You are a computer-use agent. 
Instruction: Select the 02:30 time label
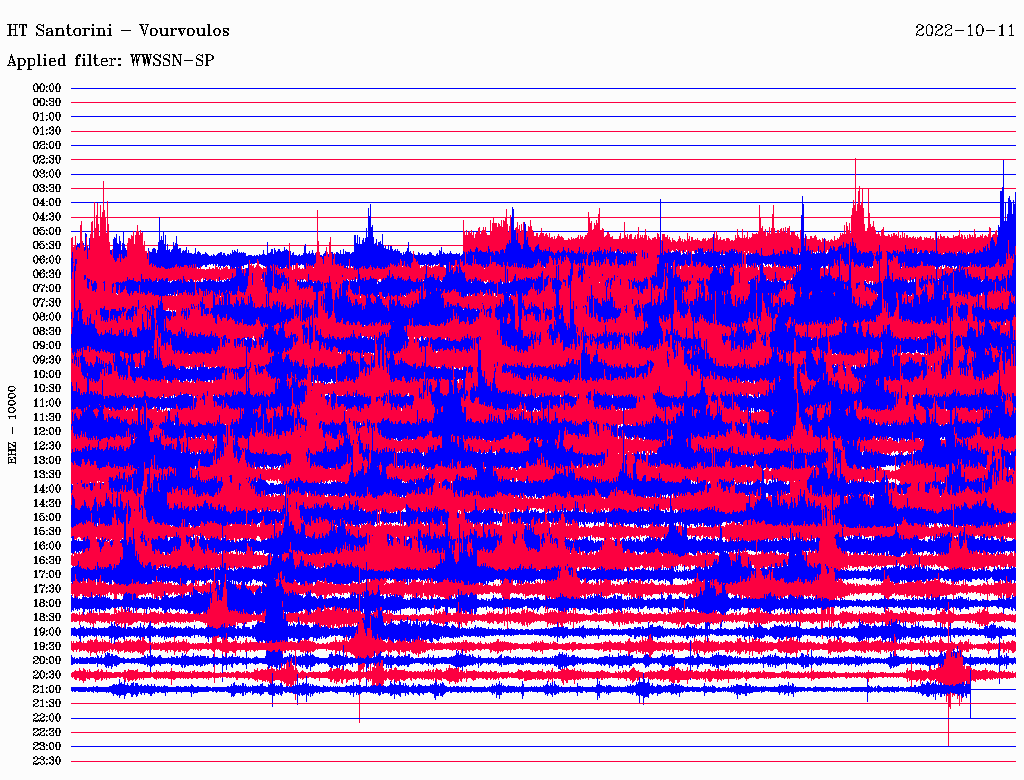(x=47, y=159)
